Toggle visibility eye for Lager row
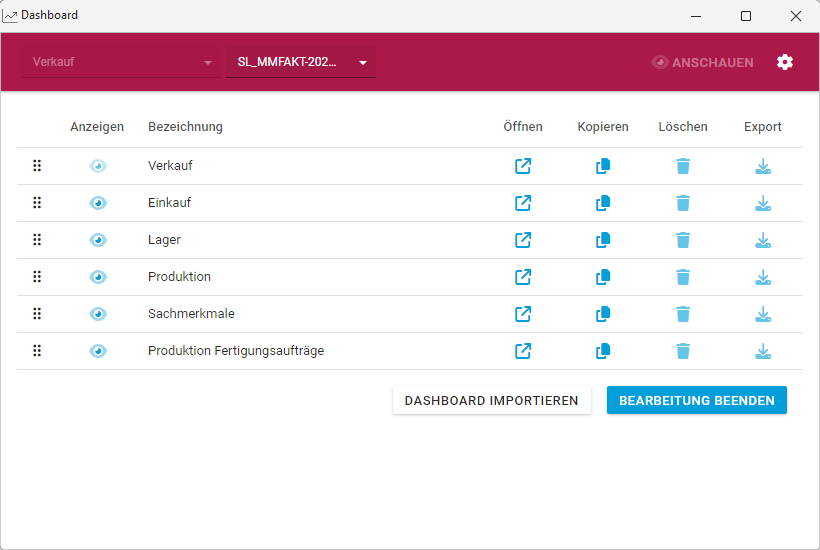 (x=98, y=240)
